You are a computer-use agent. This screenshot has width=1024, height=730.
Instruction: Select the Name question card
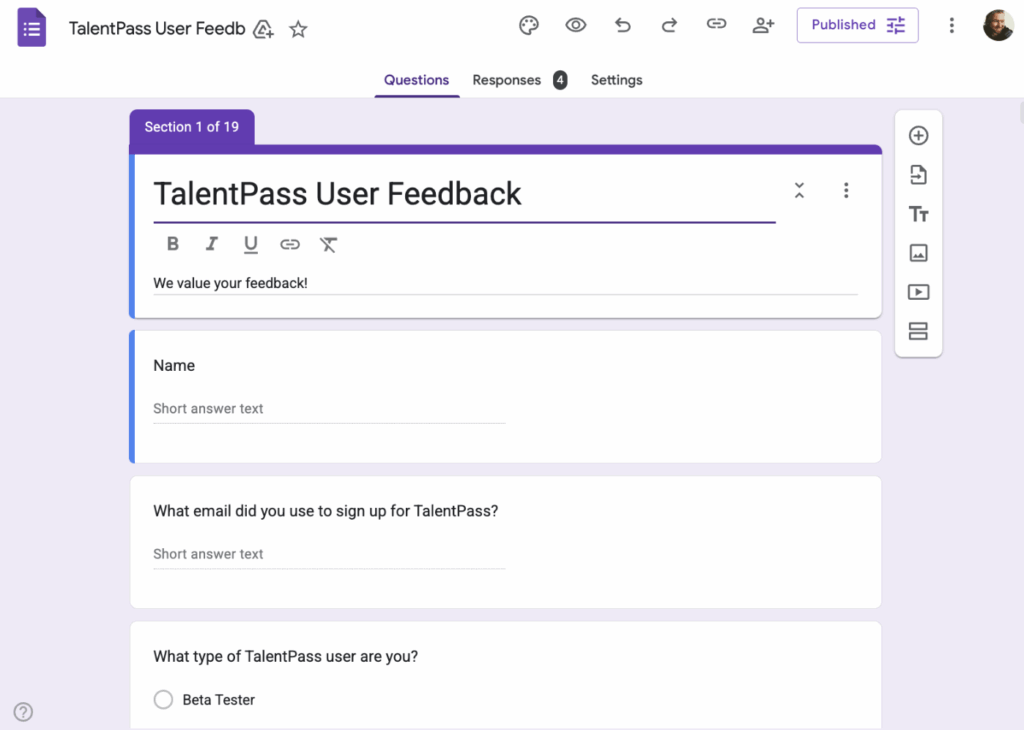coord(505,397)
